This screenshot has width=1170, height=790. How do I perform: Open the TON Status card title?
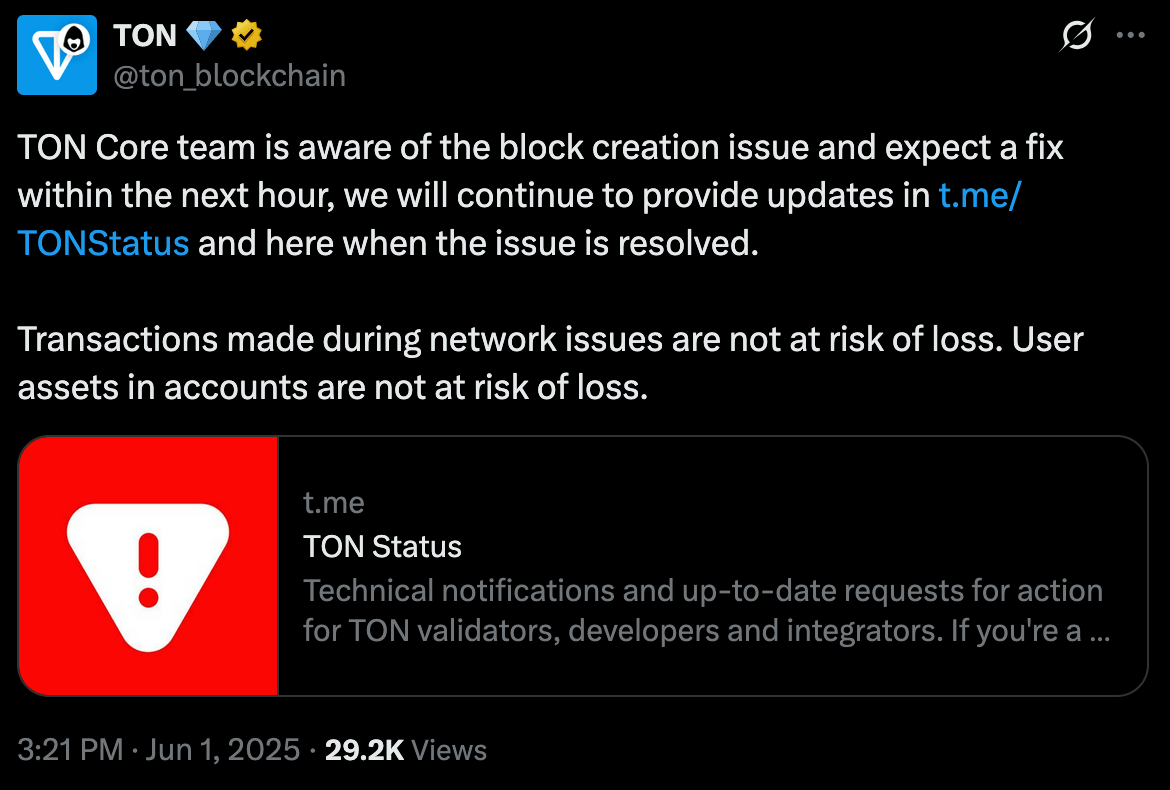(x=382, y=547)
